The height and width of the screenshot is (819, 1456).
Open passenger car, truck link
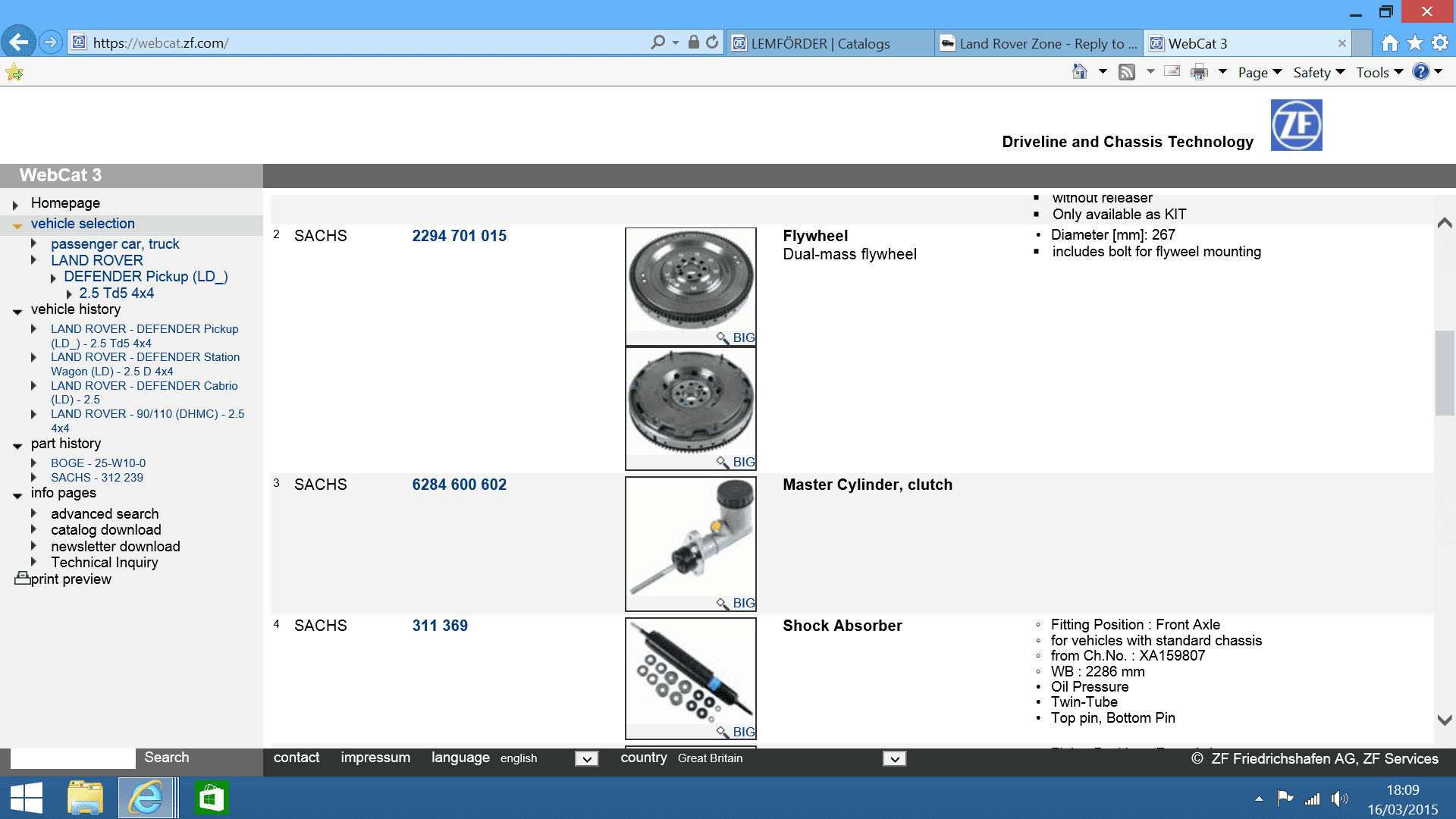click(x=115, y=244)
